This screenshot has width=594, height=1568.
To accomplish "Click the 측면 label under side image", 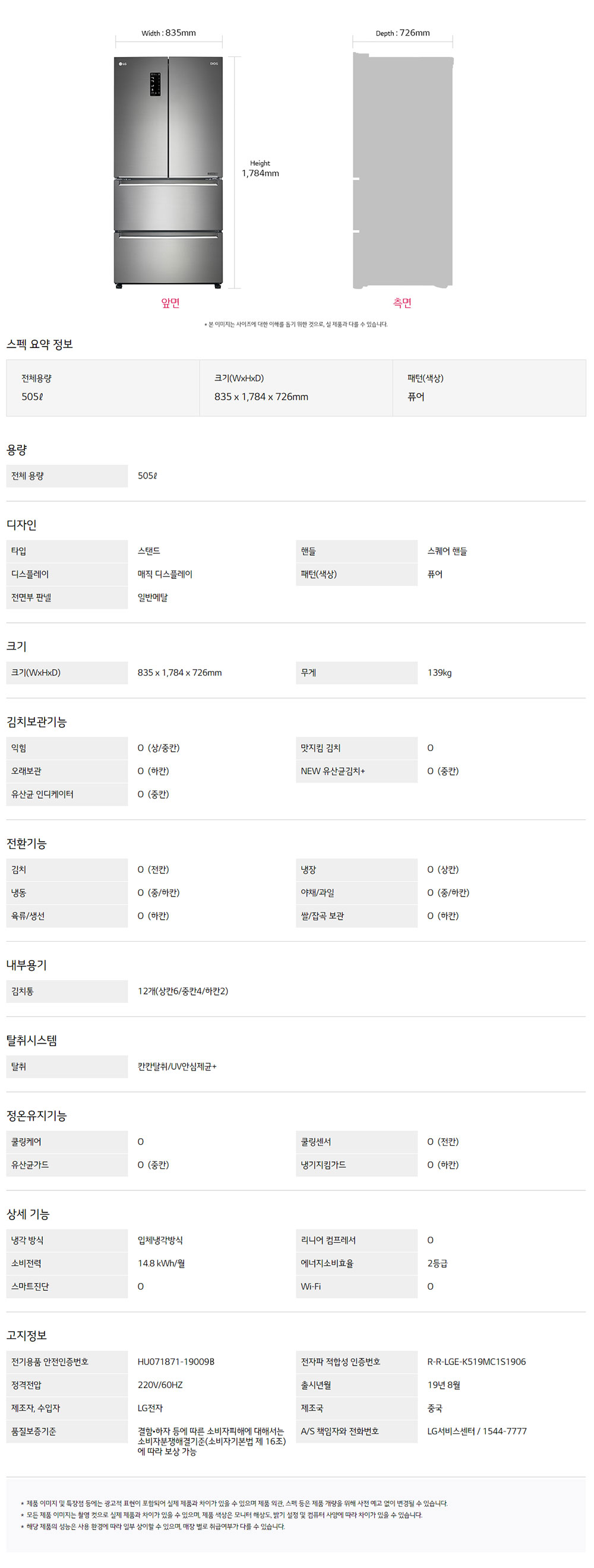I will [402, 303].
